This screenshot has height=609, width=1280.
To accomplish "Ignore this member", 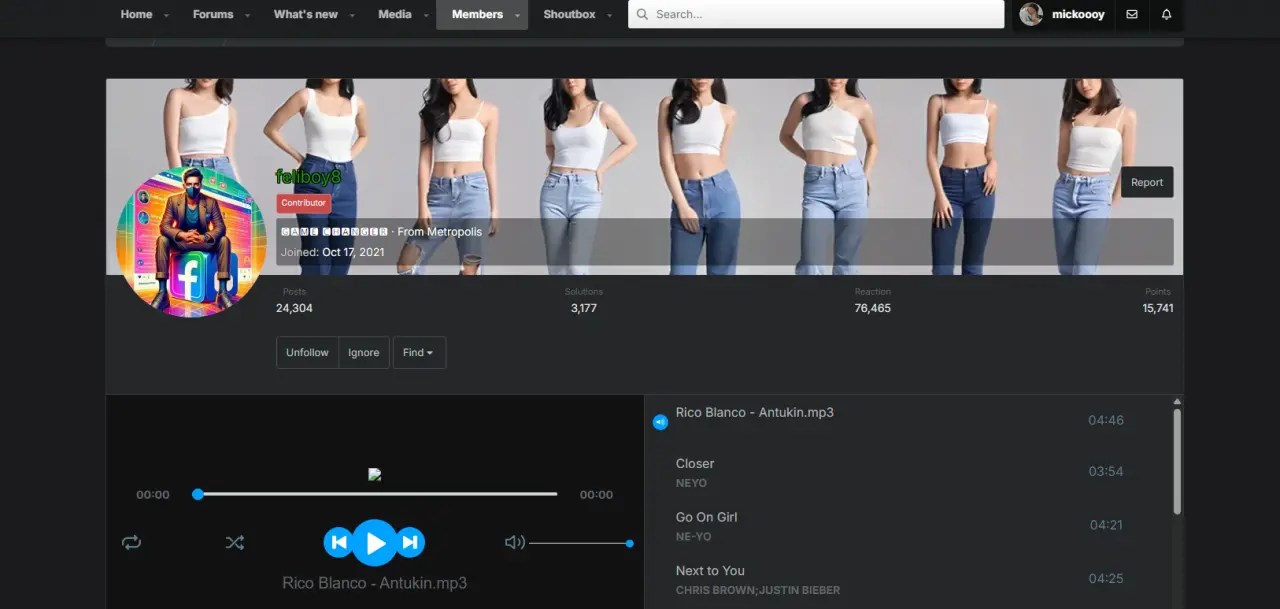I will (364, 352).
